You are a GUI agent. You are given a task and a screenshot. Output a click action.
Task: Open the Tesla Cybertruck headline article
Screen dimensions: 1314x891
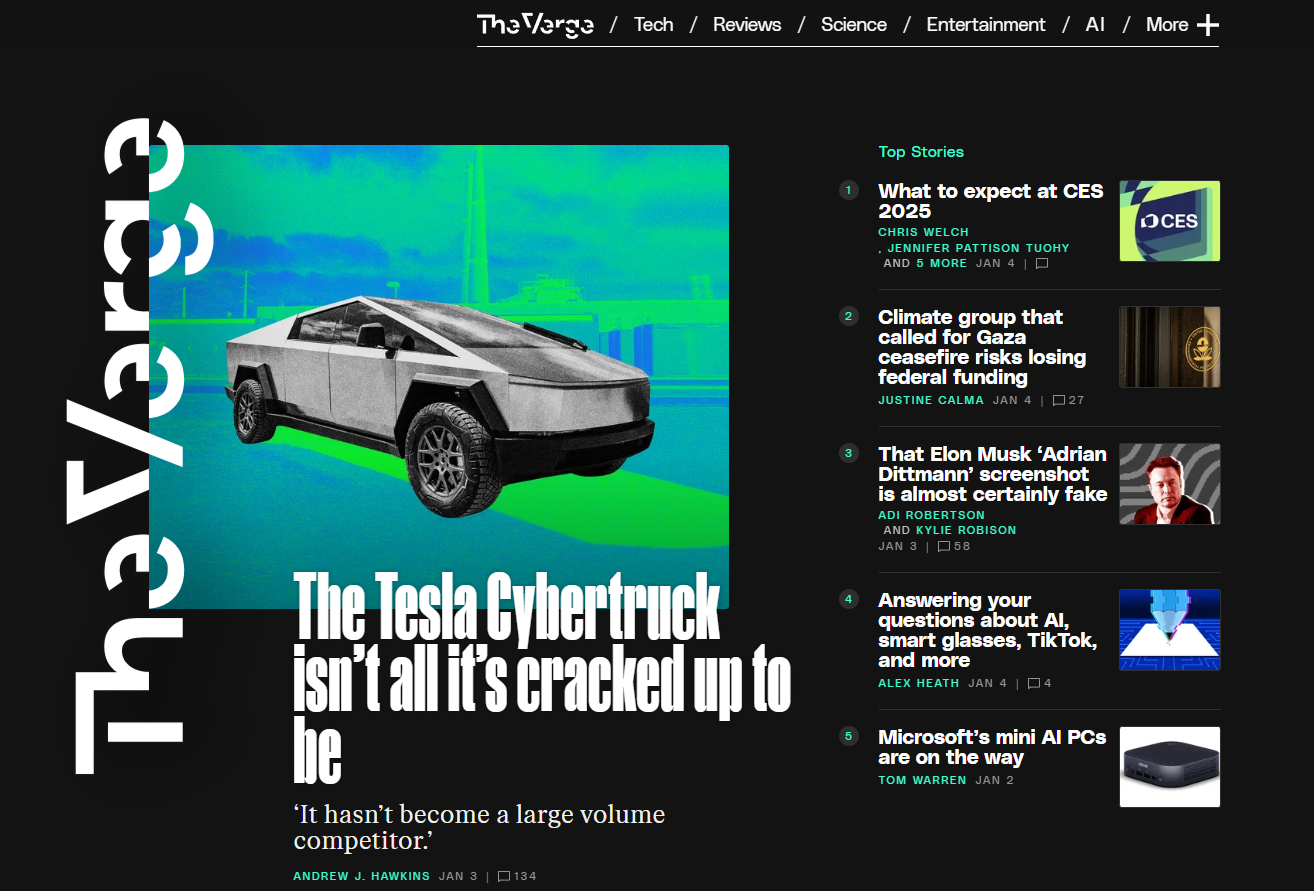point(541,678)
